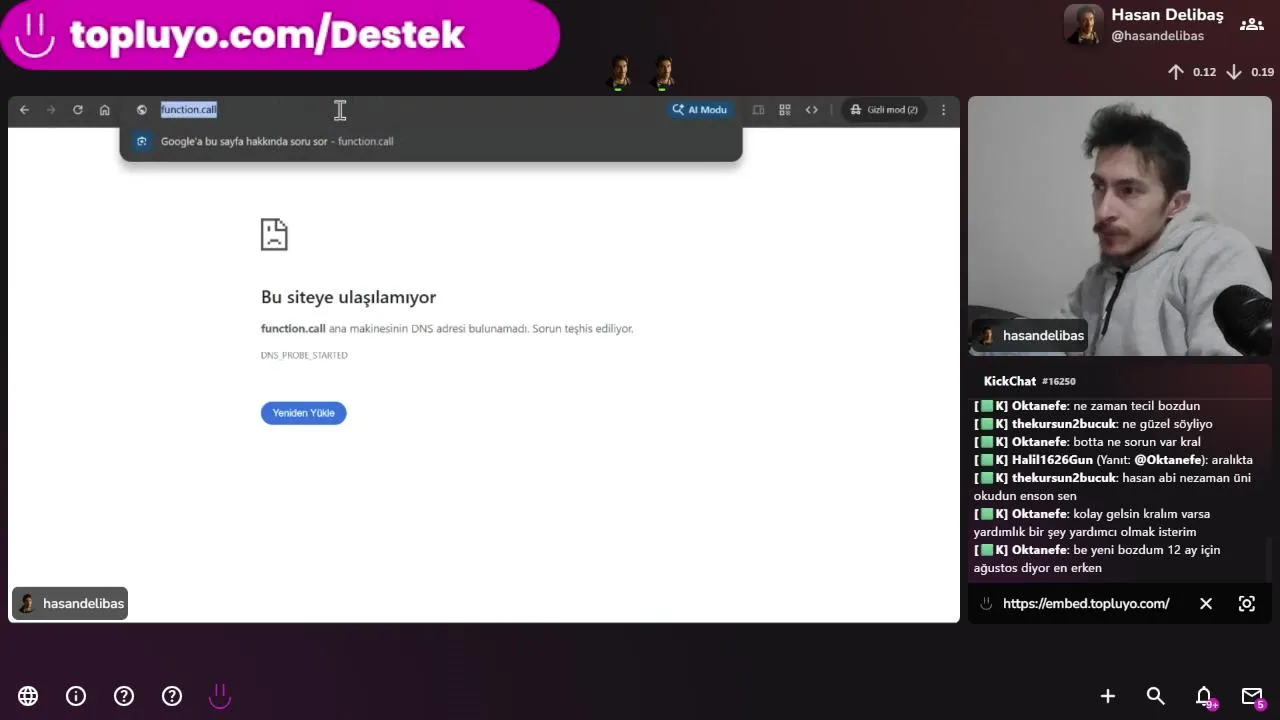Click the plus add icon

coord(1108,696)
